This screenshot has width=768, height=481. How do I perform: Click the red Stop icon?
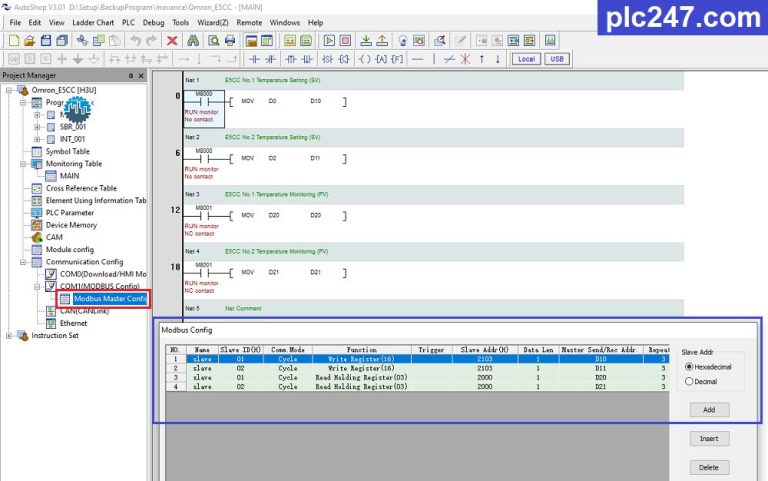coord(345,41)
